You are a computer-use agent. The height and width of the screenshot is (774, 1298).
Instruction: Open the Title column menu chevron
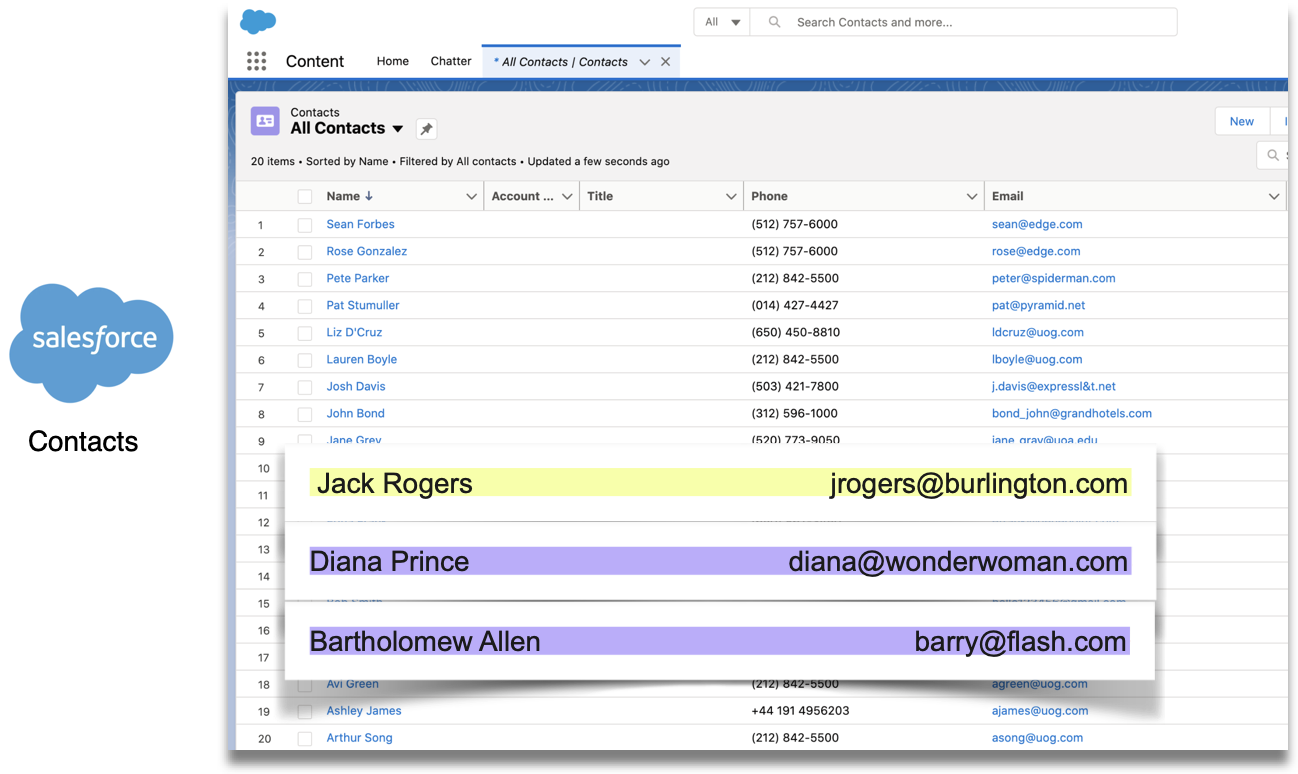tap(731, 197)
